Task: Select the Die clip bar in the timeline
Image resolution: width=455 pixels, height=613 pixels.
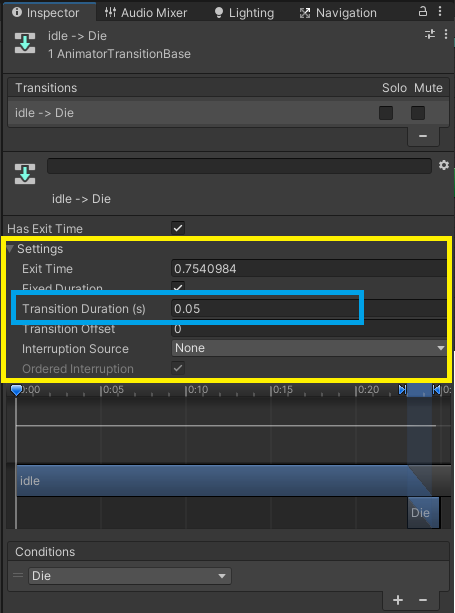Action: (423, 513)
